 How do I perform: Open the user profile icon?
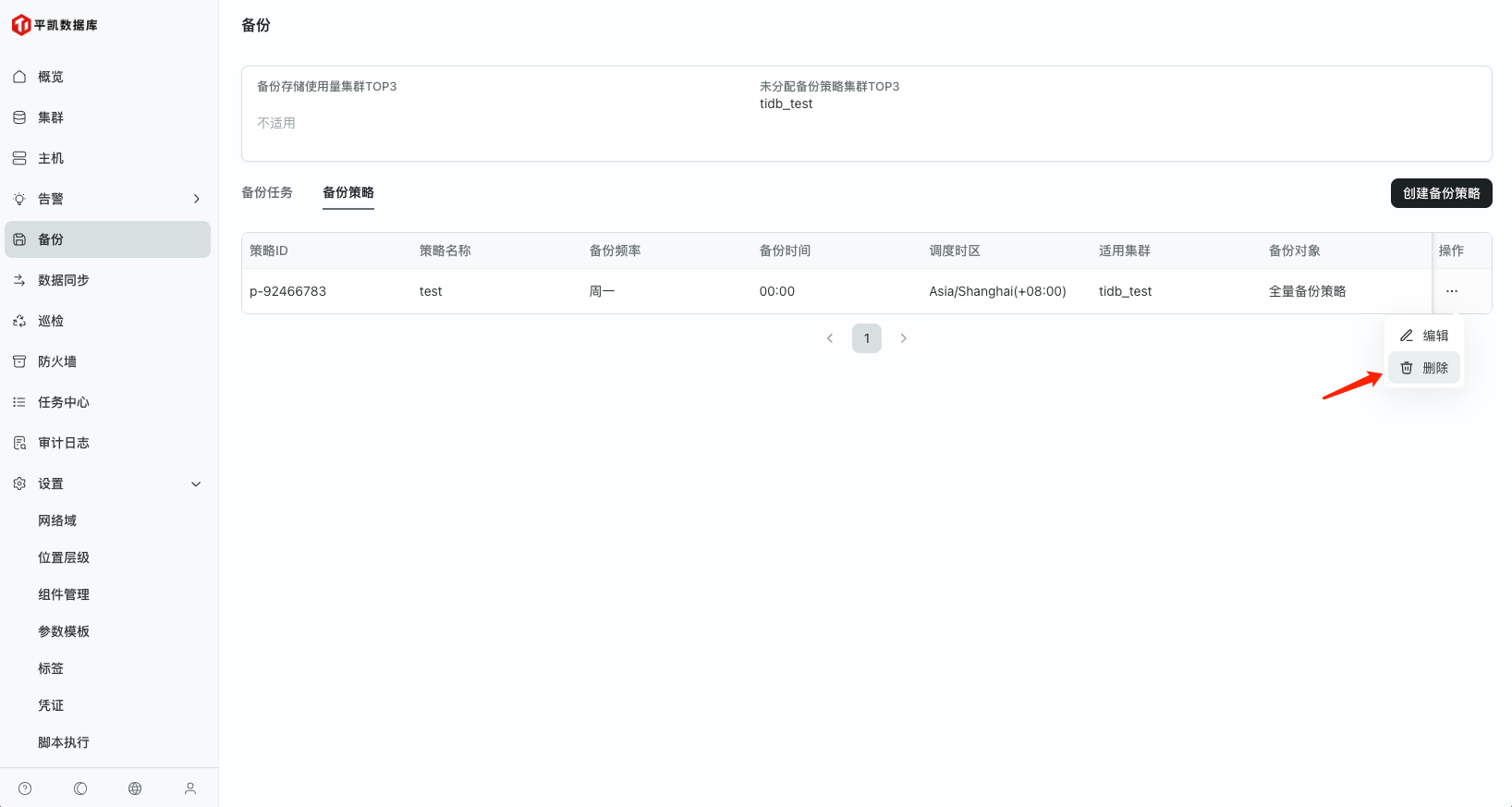click(x=190, y=789)
